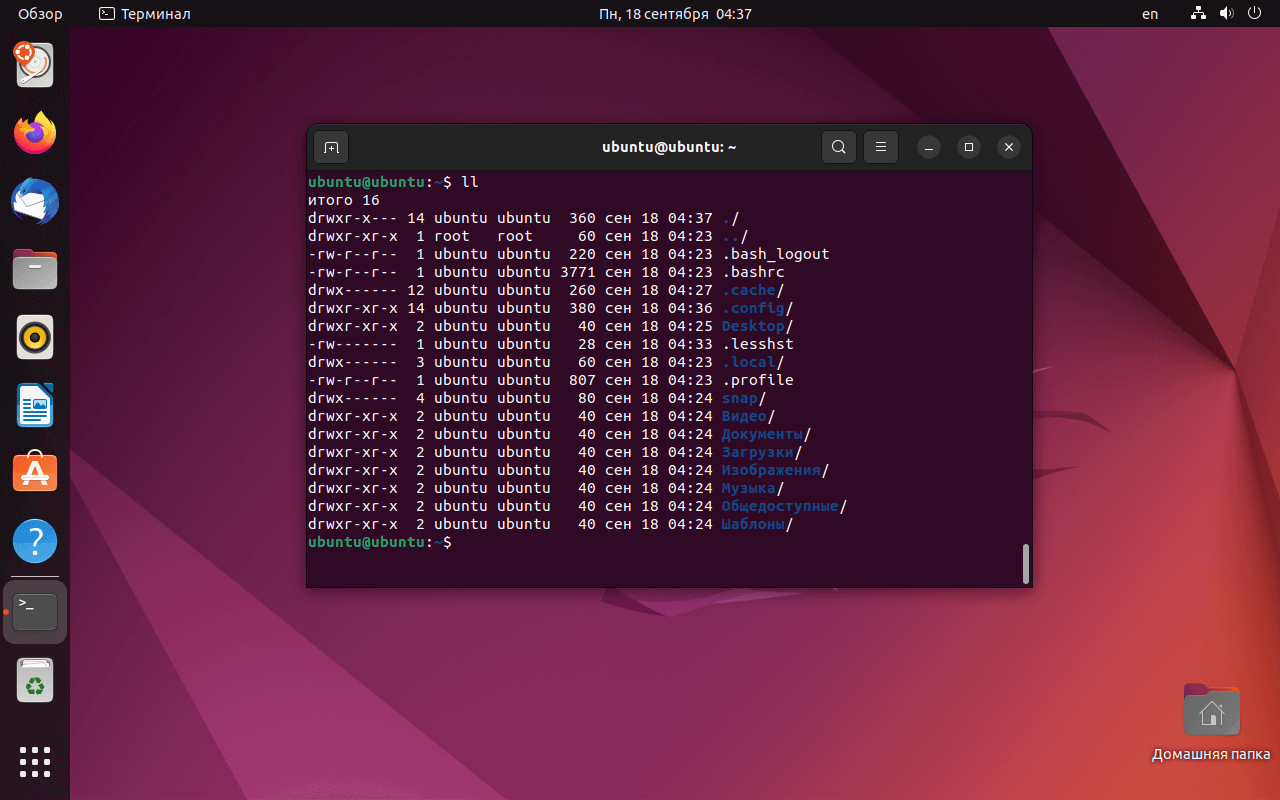The width and height of the screenshot is (1280, 800).
Task: Switch the en keyboard layout indicator
Action: 1150,14
